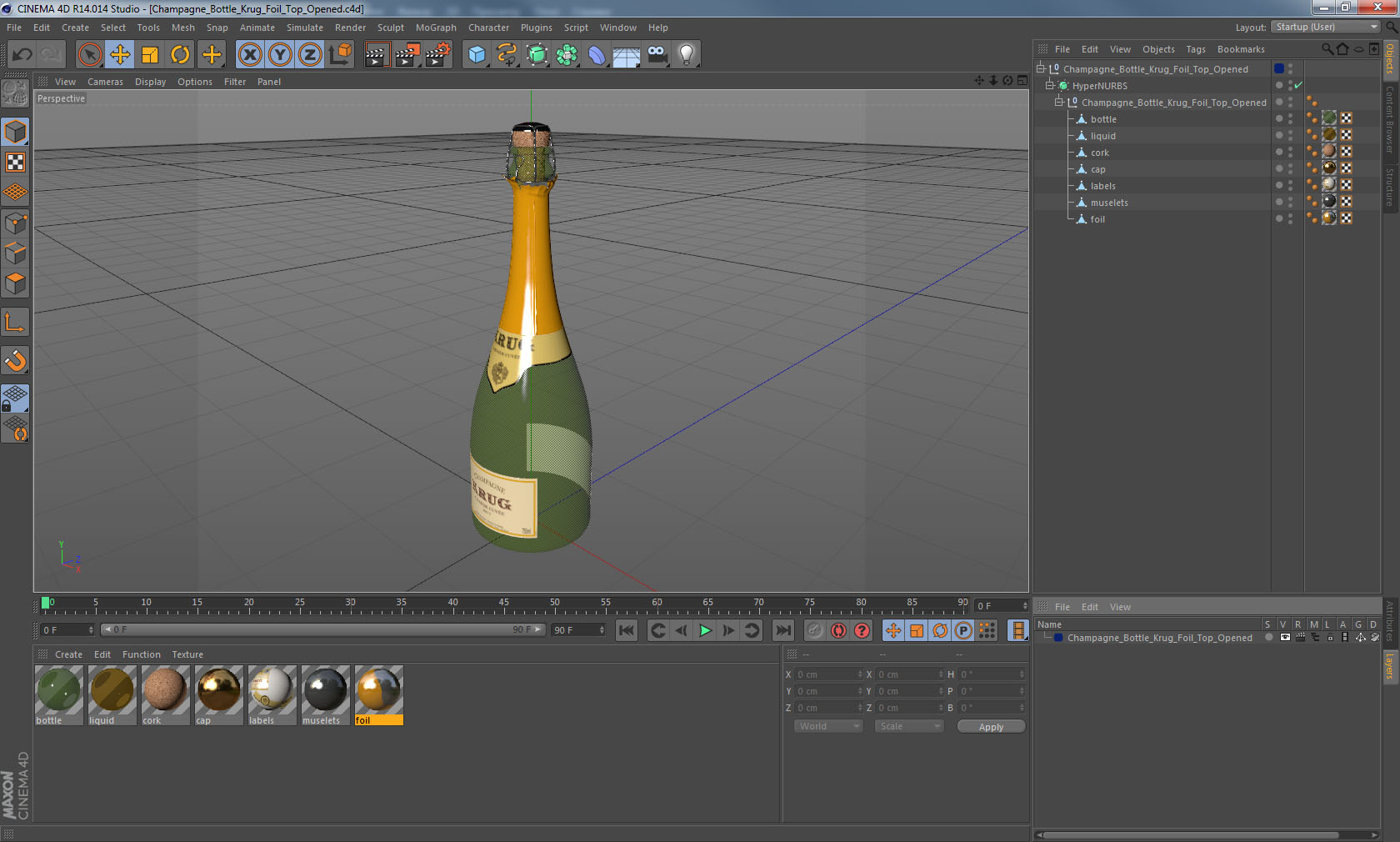The width and height of the screenshot is (1400, 842).
Task: Open the vertical Content Browser tab
Action: tap(1390, 118)
